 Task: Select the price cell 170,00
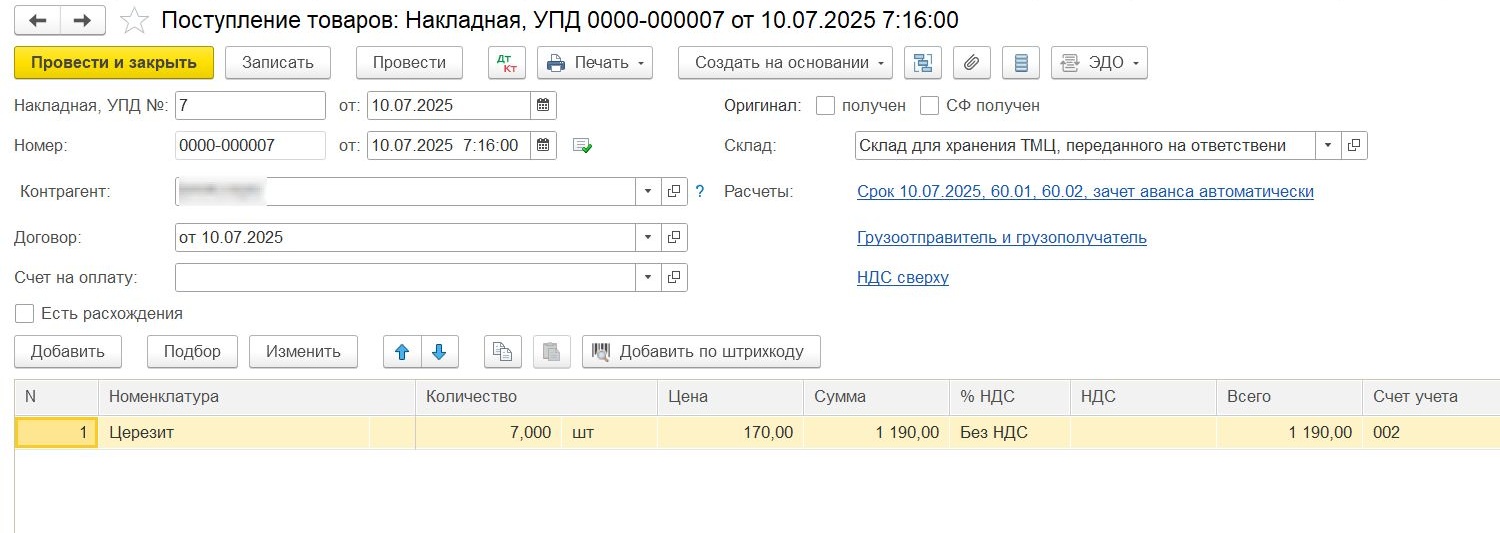coord(730,433)
